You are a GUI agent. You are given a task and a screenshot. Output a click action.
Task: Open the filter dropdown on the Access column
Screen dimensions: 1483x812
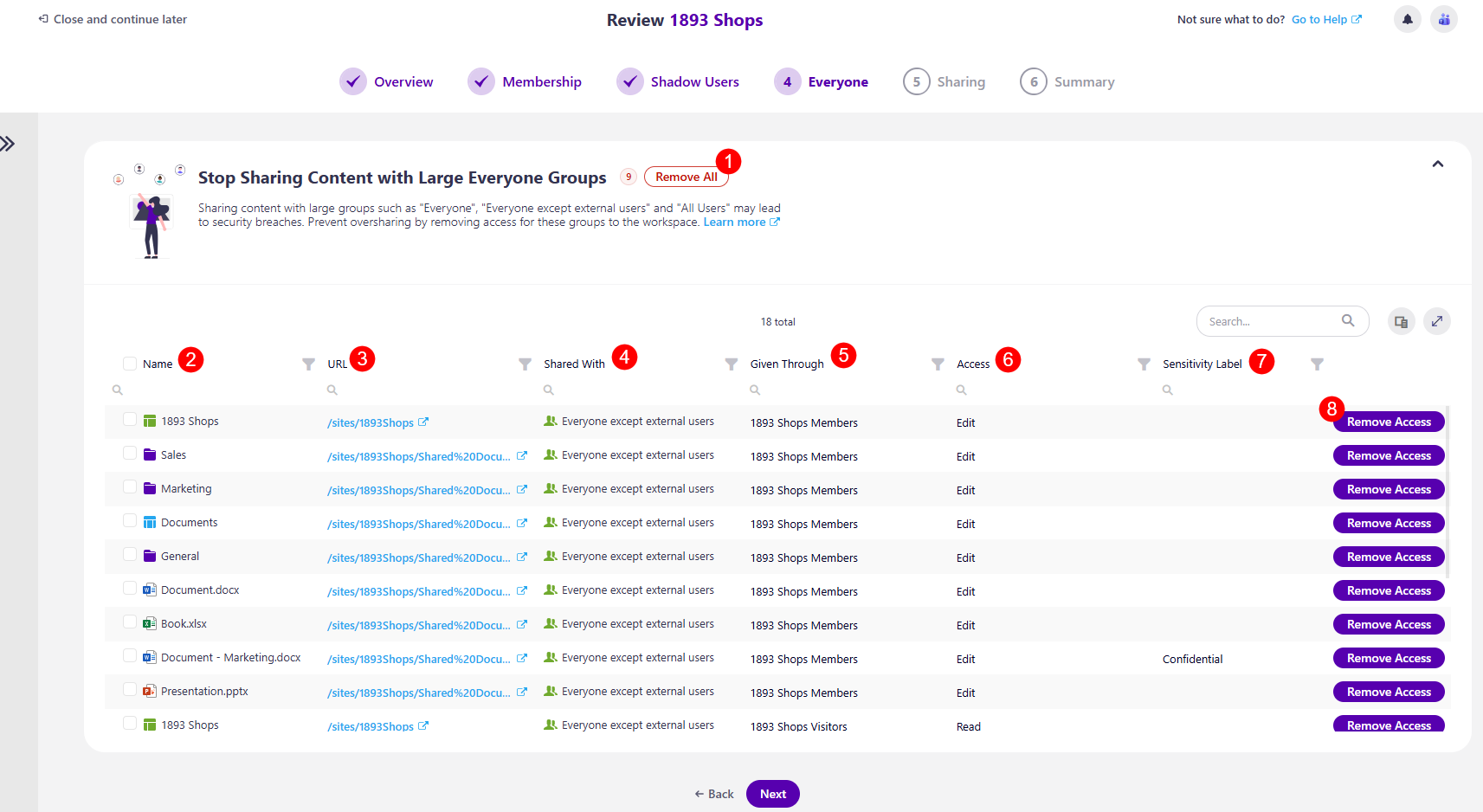[x=937, y=364]
